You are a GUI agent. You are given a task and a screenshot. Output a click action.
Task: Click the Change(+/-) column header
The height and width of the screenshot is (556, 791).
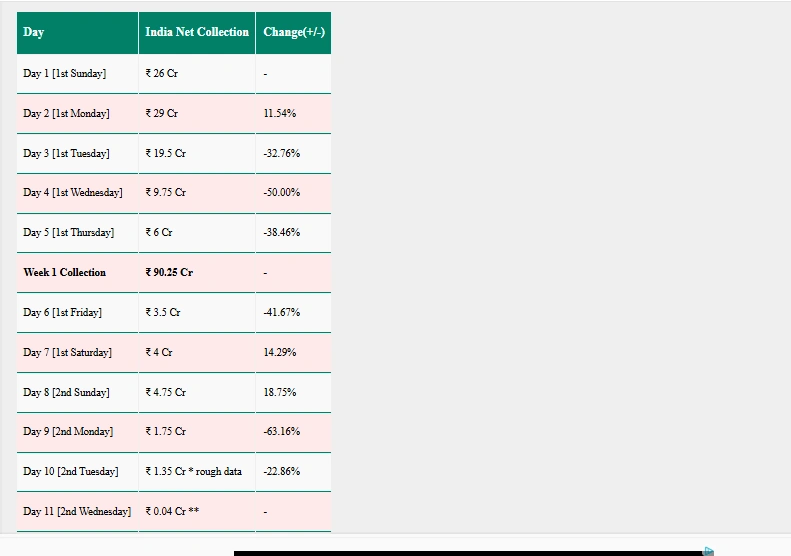pos(294,33)
